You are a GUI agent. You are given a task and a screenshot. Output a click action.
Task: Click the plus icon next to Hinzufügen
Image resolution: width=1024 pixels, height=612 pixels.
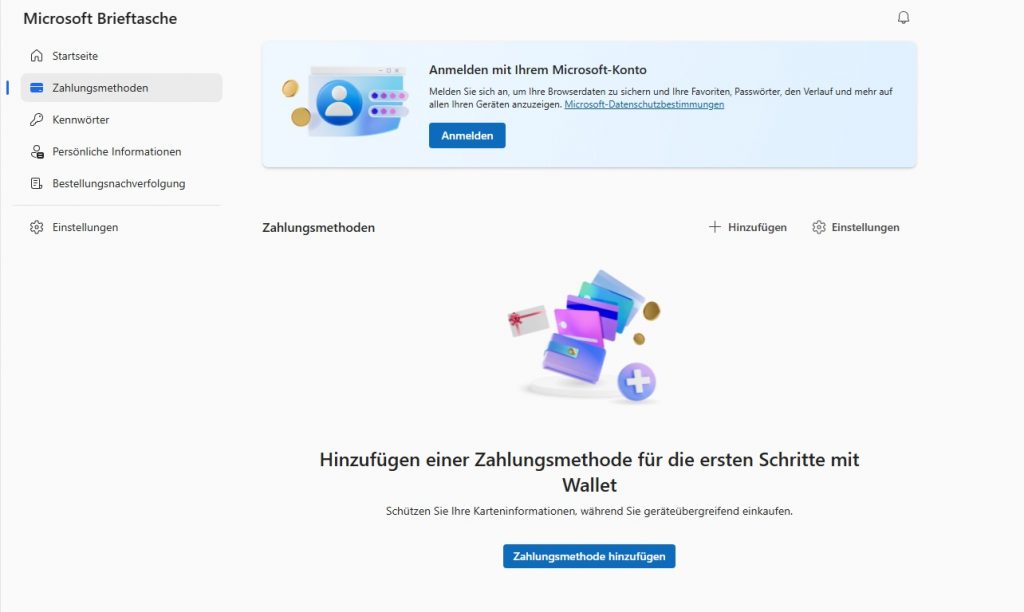pyautogui.click(x=715, y=227)
